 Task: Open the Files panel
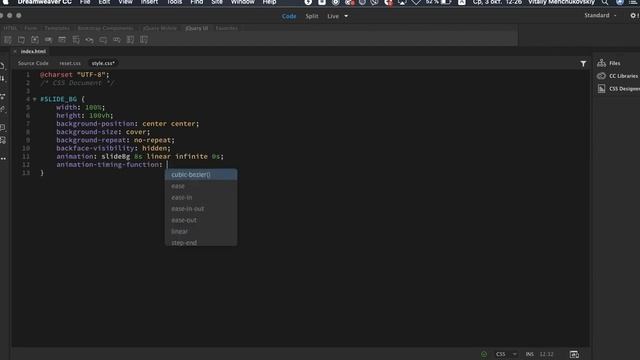click(x=609, y=63)
